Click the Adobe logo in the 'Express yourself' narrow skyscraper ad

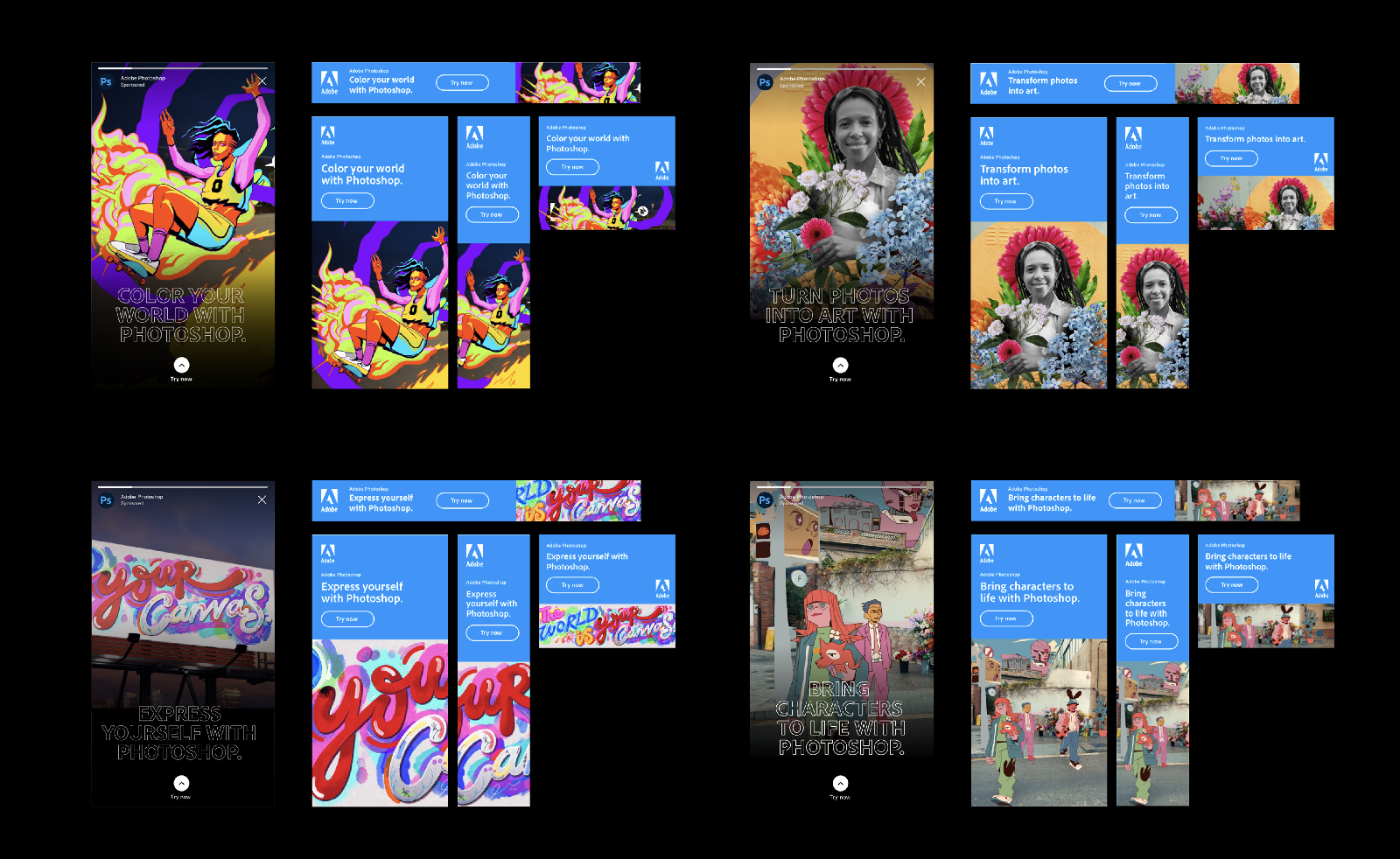[x=474, y=555]
